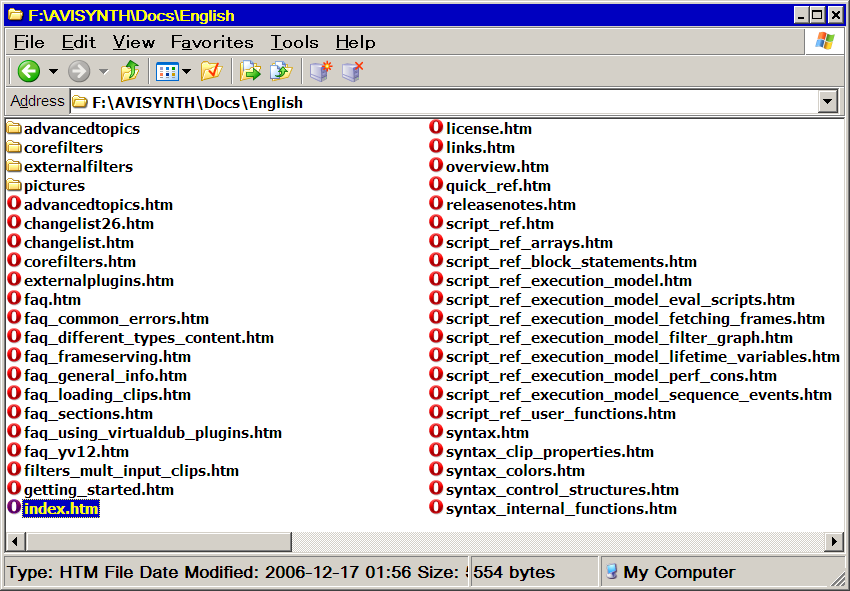Click the Address bar path field
Image resolution: width=850 pixels, height=591 pixels.
point(445,102)
